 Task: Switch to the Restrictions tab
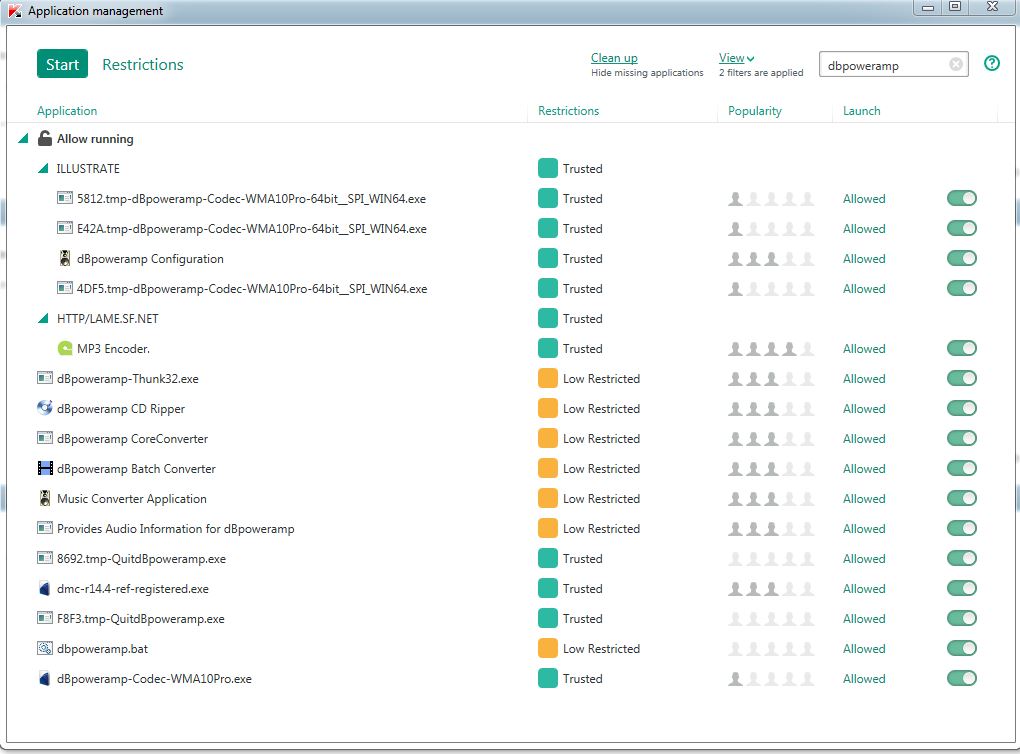click(x=143, y=64)
